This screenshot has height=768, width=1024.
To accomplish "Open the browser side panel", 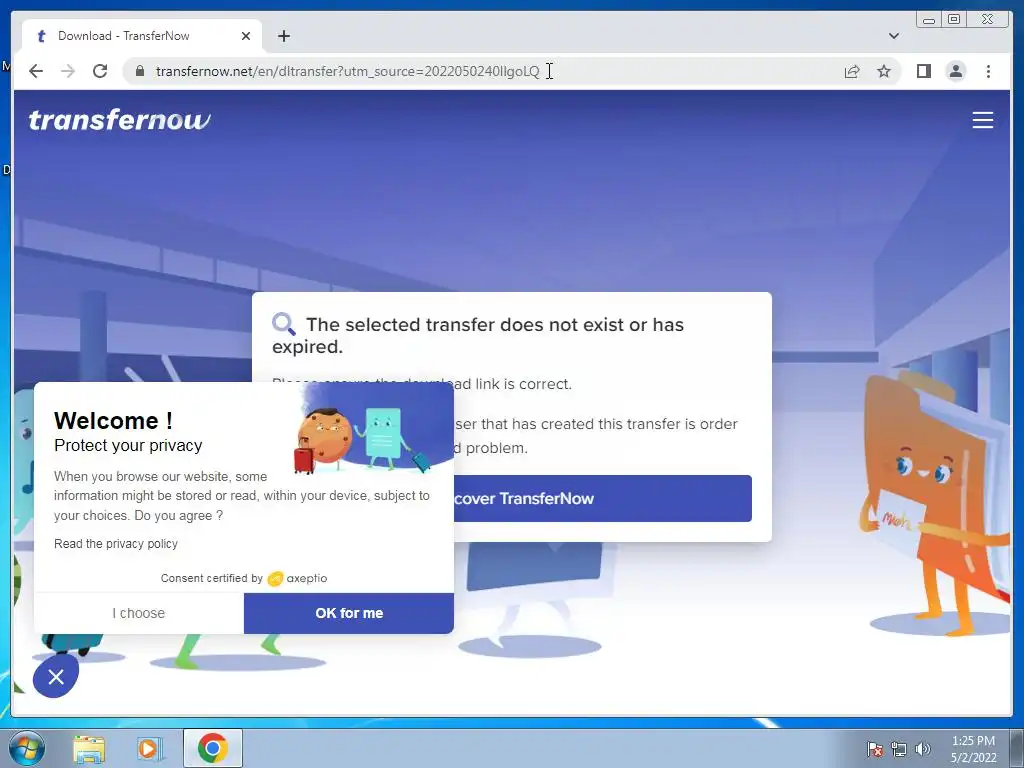I will tap(923, 71).
